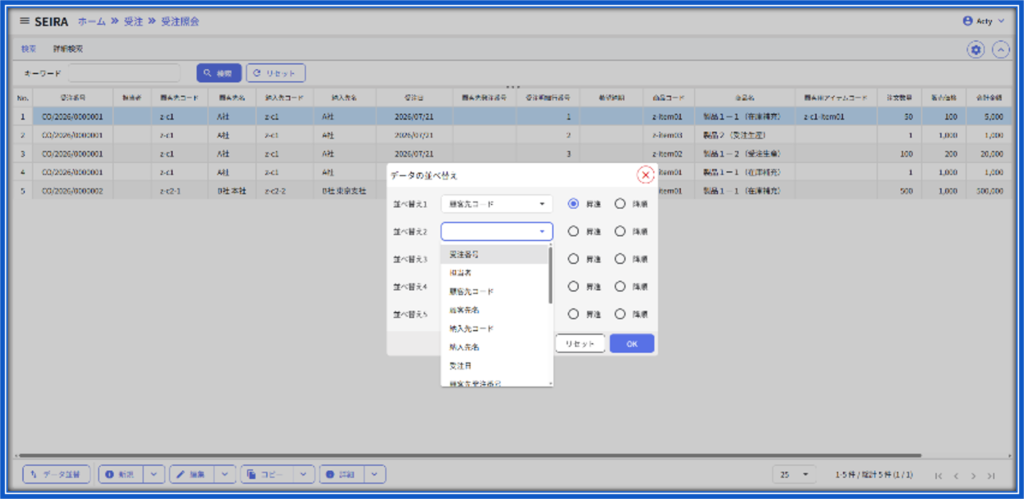Open the 並べ替え1 dropdown showing 顧客先コード

pos(497,204)
